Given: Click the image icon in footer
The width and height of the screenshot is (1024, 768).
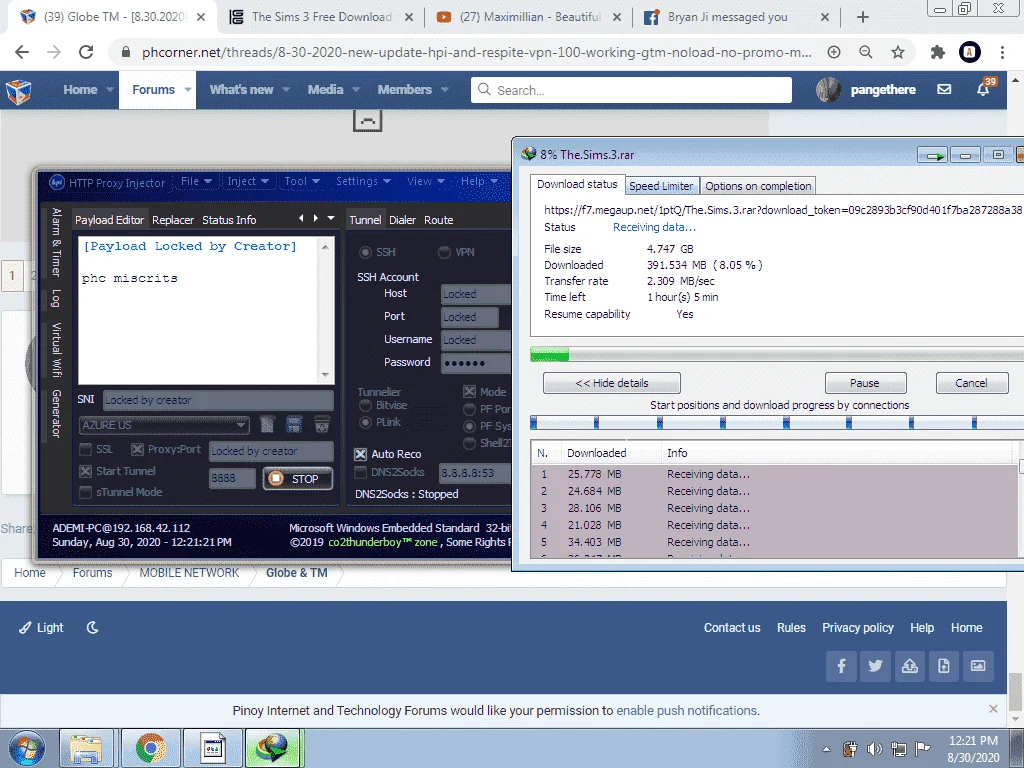Looking at the screenshot, I should point(978,666).
